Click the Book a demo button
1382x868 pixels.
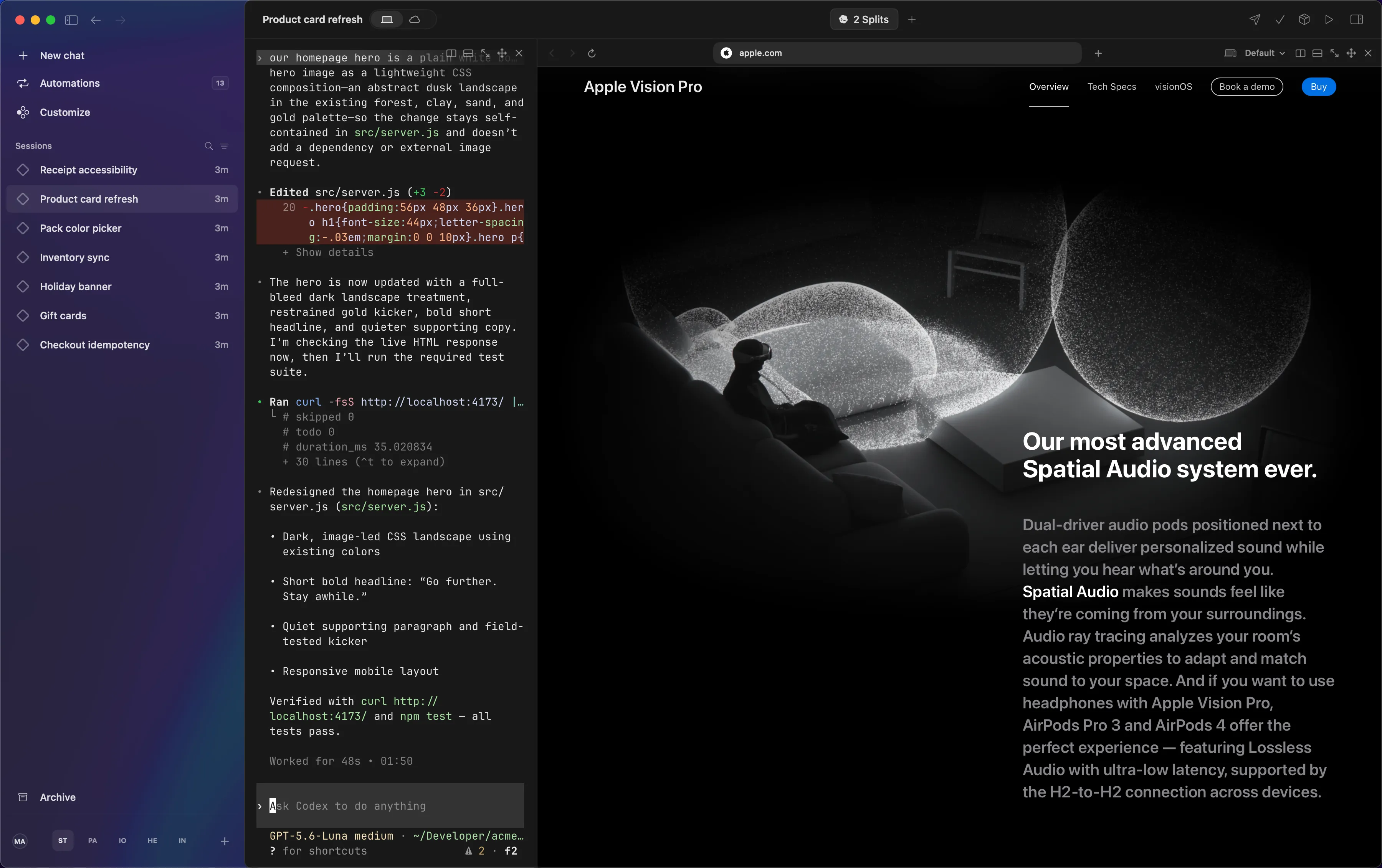(1246, 87)
